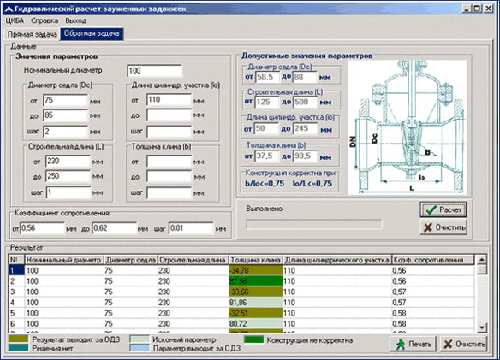This screenshot has height=360, width=500.
Task: Click the Печать button
Action: (413, 344)
